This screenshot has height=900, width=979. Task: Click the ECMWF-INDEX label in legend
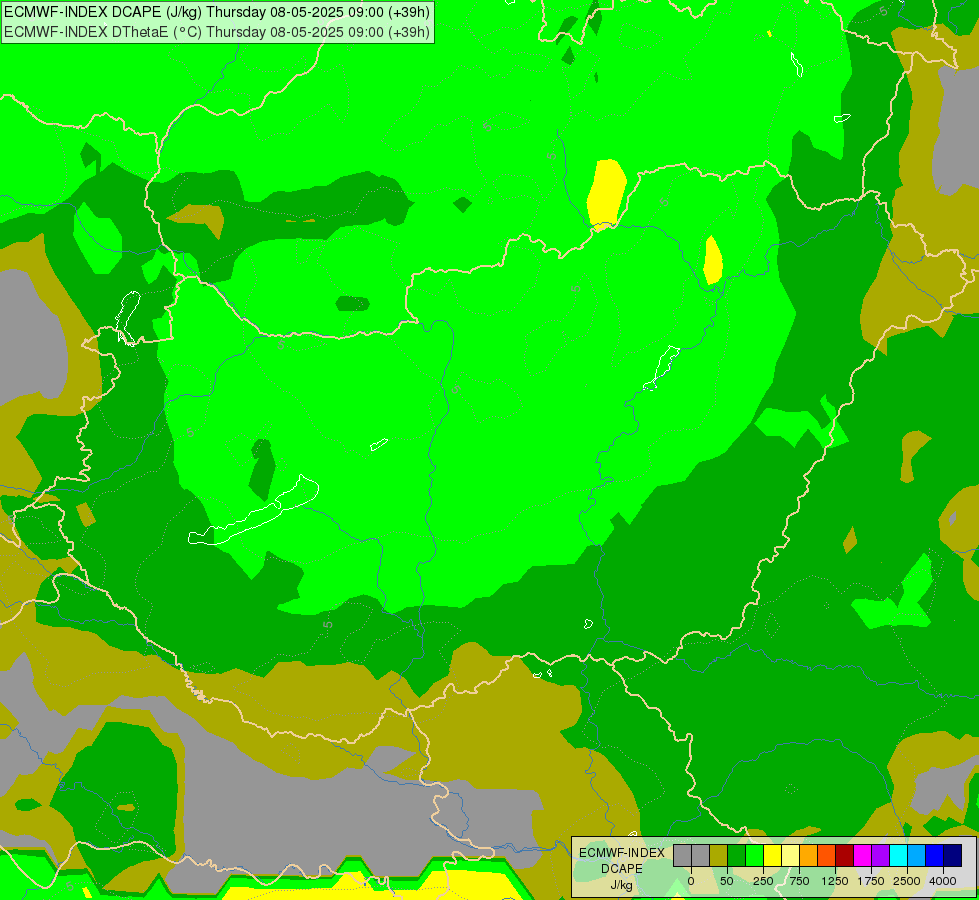[622, 853]
